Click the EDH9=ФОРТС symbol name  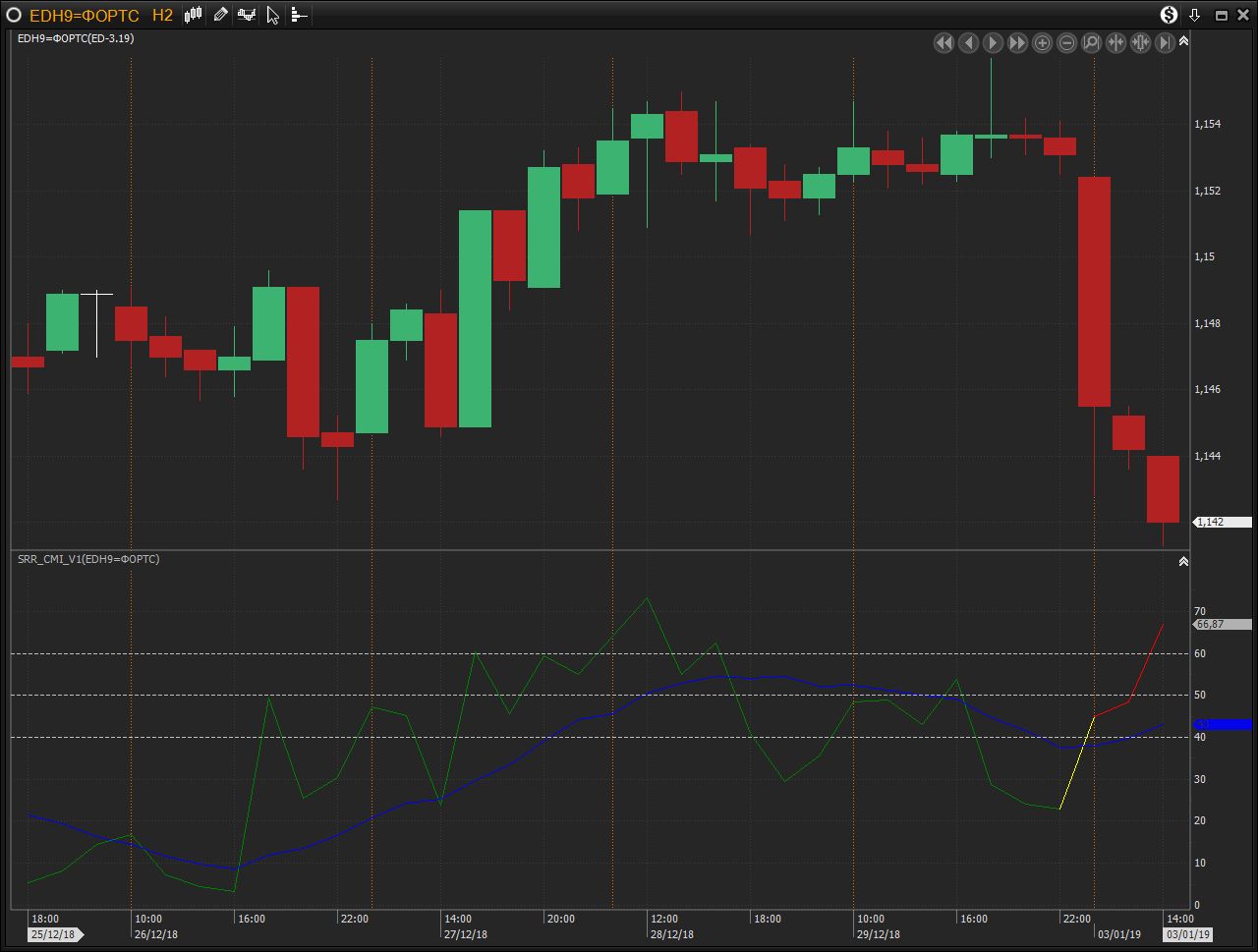tap(85, 15)
